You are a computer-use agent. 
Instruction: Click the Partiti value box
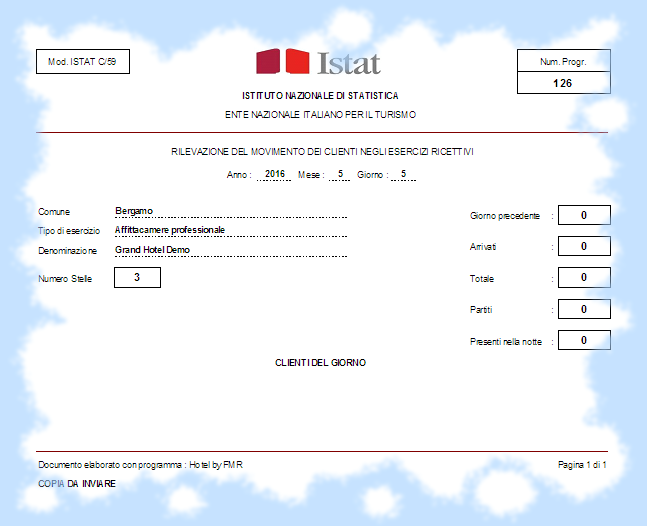pyautogui.click(x=584, y=309)
